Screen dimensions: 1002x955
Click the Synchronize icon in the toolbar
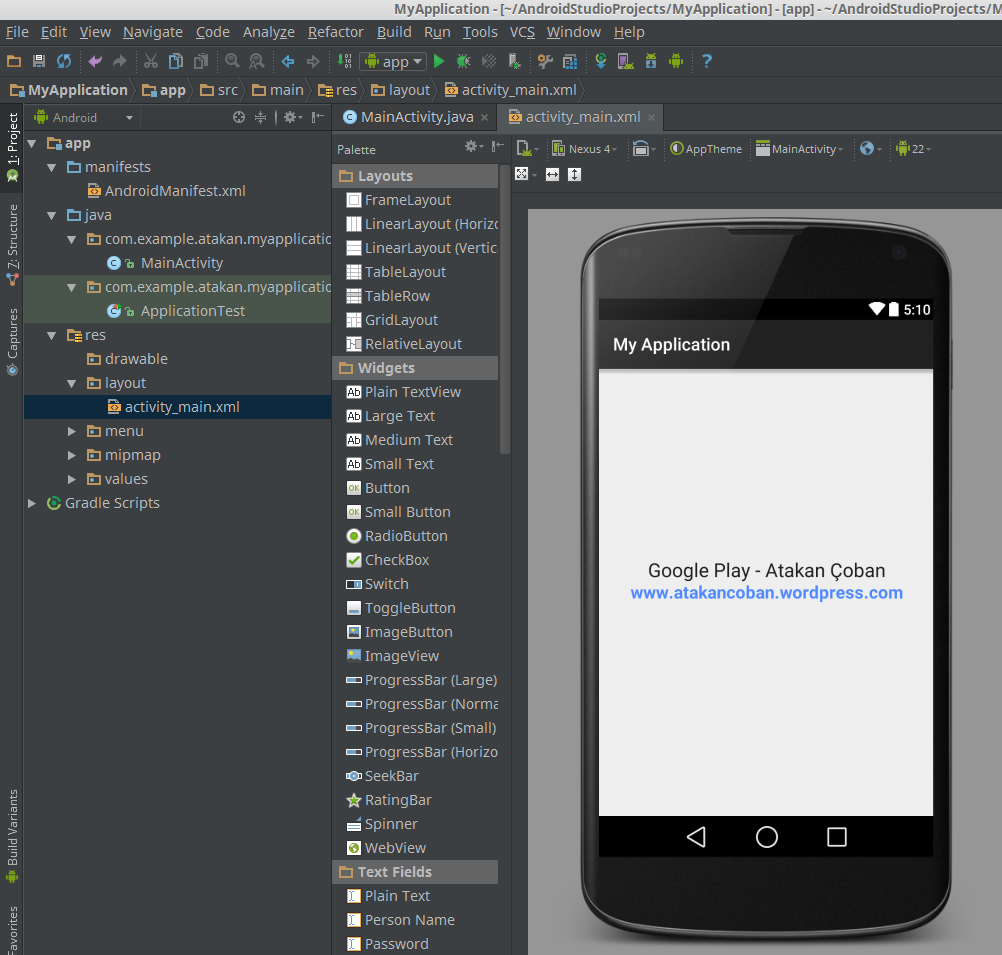click(x=64, y=61)
